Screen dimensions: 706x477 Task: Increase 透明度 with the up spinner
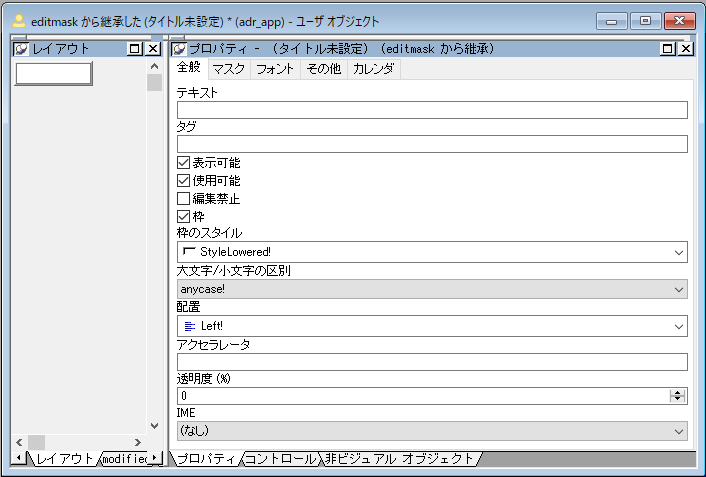[678, 392]
